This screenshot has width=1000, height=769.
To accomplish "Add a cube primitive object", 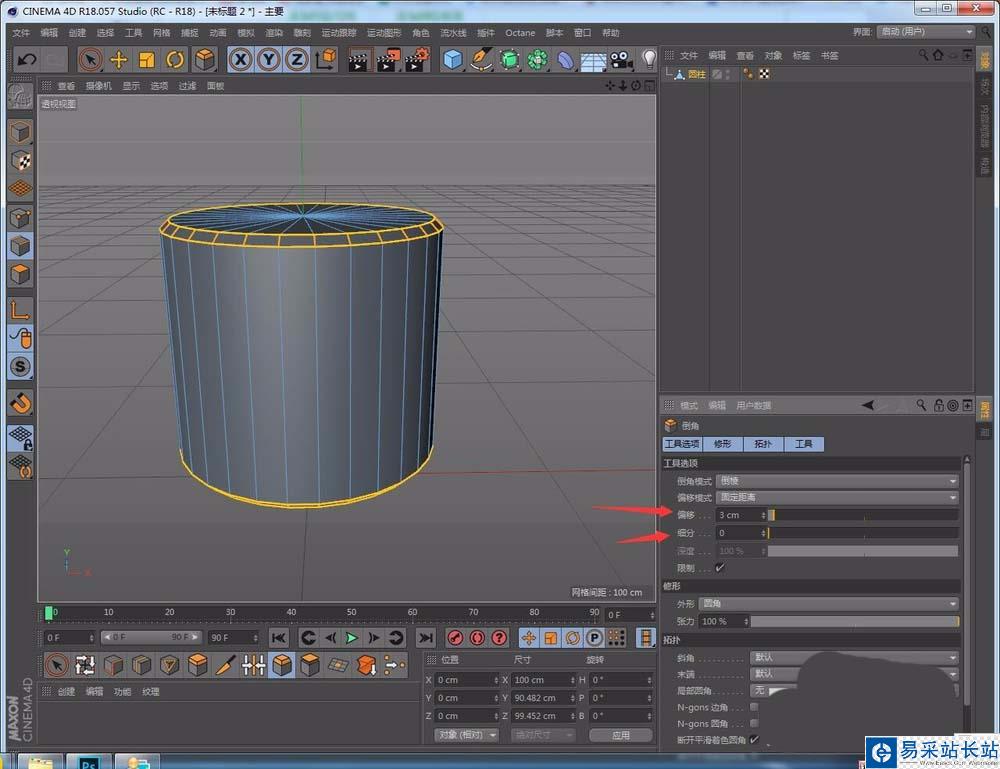I will coord(453,60).
